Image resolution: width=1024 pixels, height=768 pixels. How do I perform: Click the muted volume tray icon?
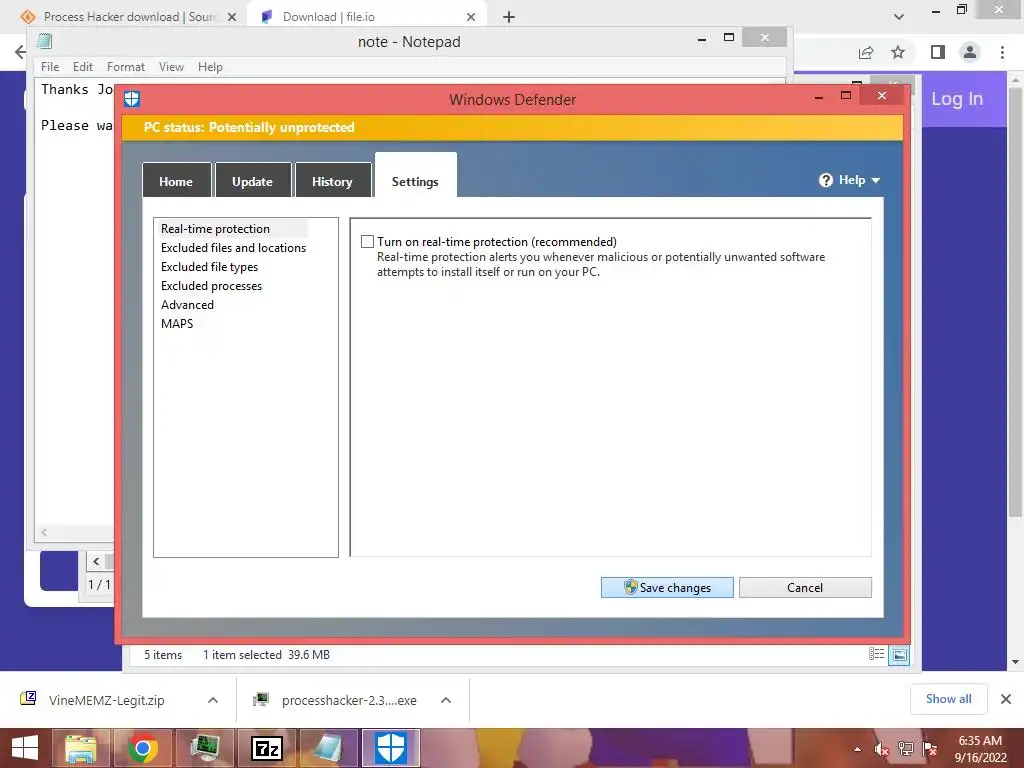[x=881, y=749]
